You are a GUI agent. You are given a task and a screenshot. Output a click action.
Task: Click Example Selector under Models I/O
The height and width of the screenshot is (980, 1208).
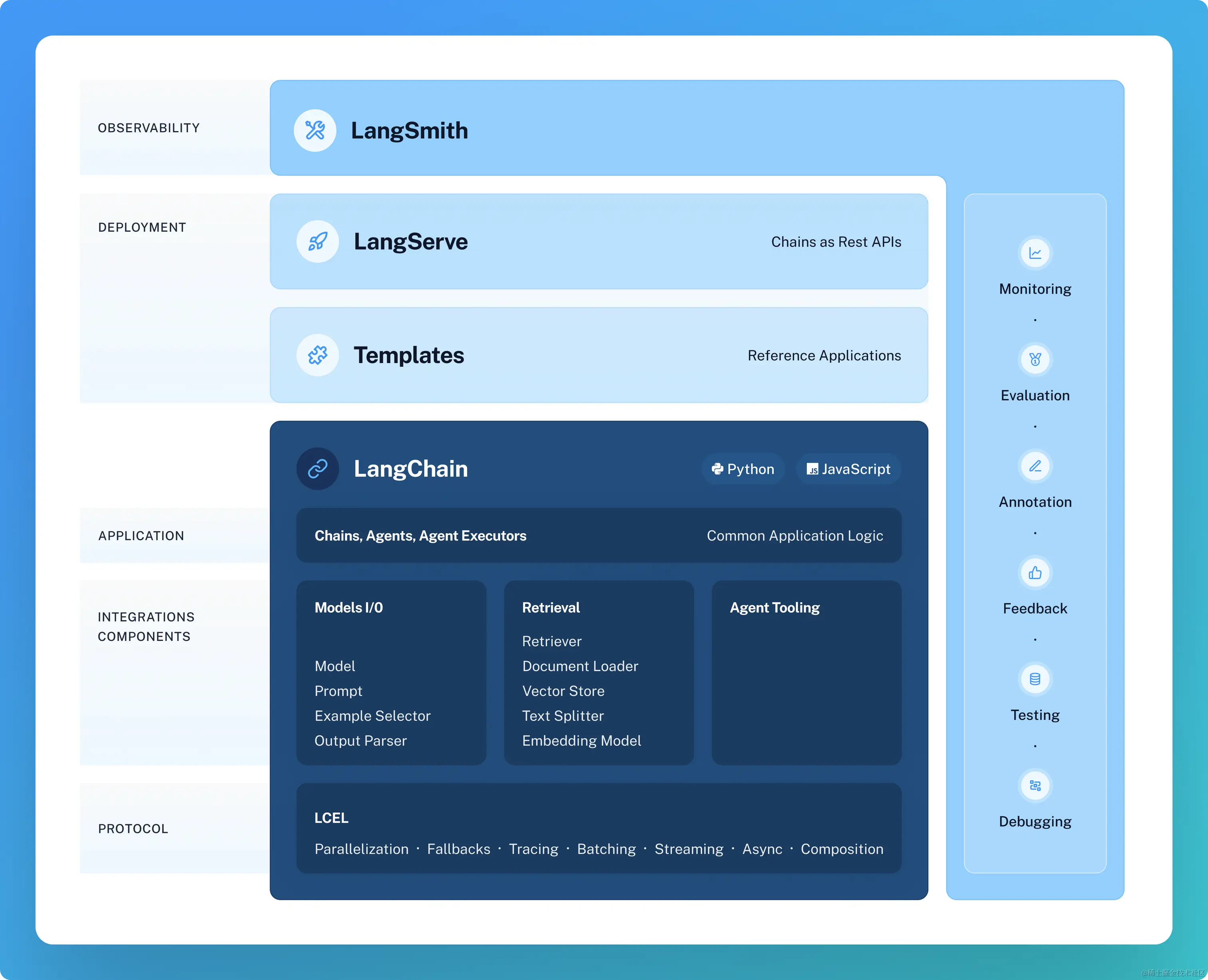tap(372, 716)
